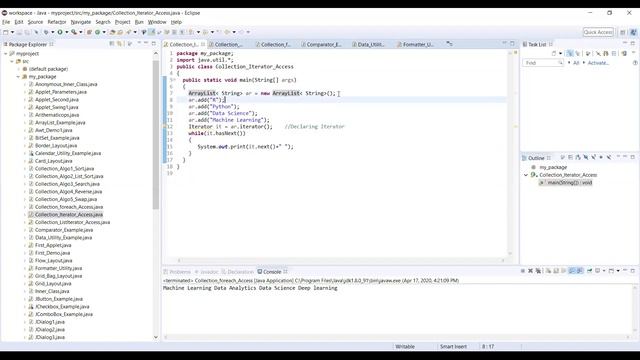Viewport: 640px width, 360px height.
Task: Toggle Word Wrap in Console toolbar
Action: point(564,271)
